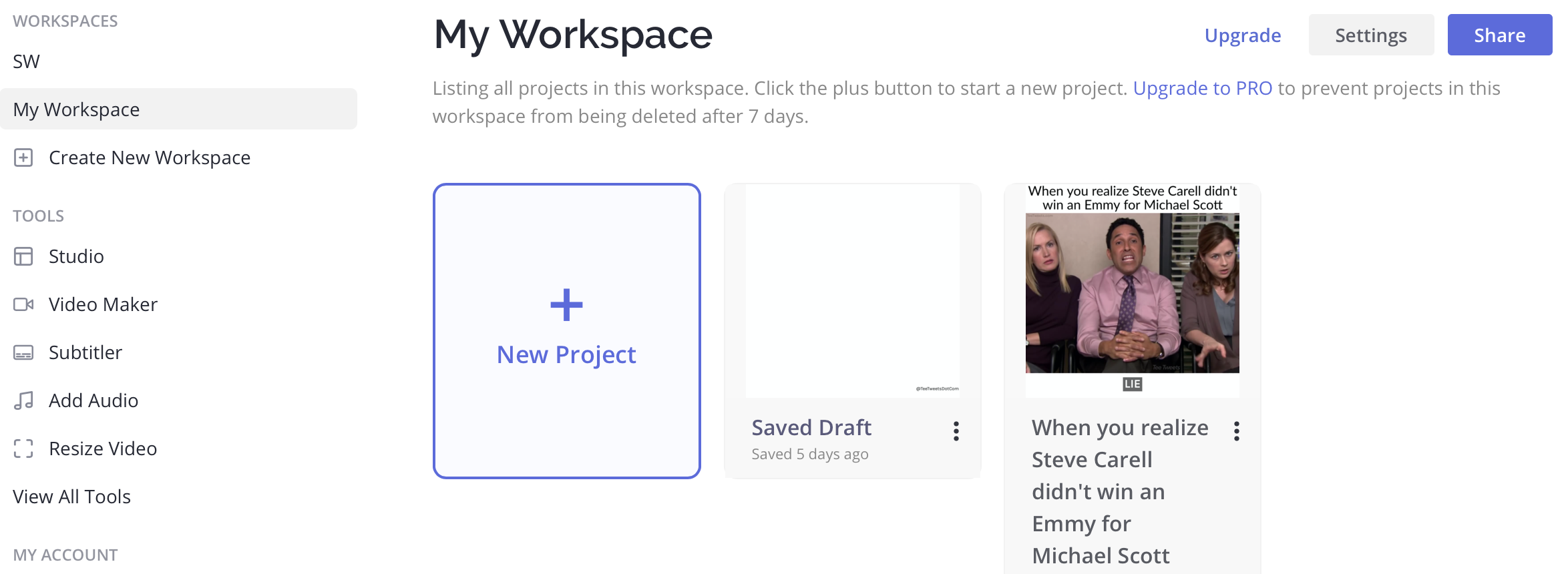Viewport: 1568px width, 574px height.
Task: Click the 'Saved 5 days ago' text
Action: coord(810,454)
